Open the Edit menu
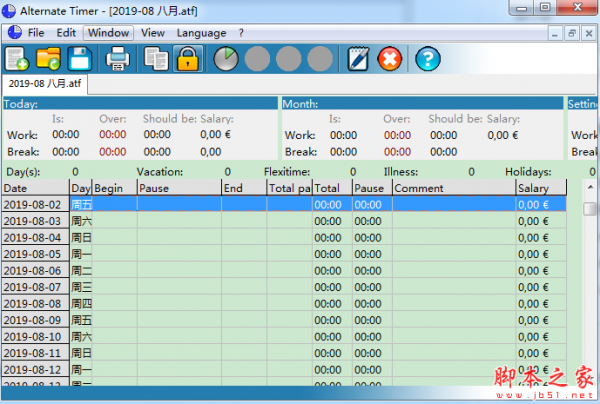This screenshot has height=404, width=600. (x=66, y=33)
